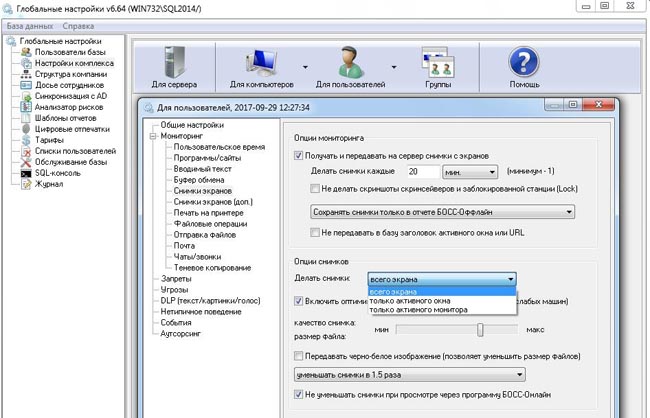Click the main window title bar icon
The height and width of the screenshot is (418, 650).
8,8
